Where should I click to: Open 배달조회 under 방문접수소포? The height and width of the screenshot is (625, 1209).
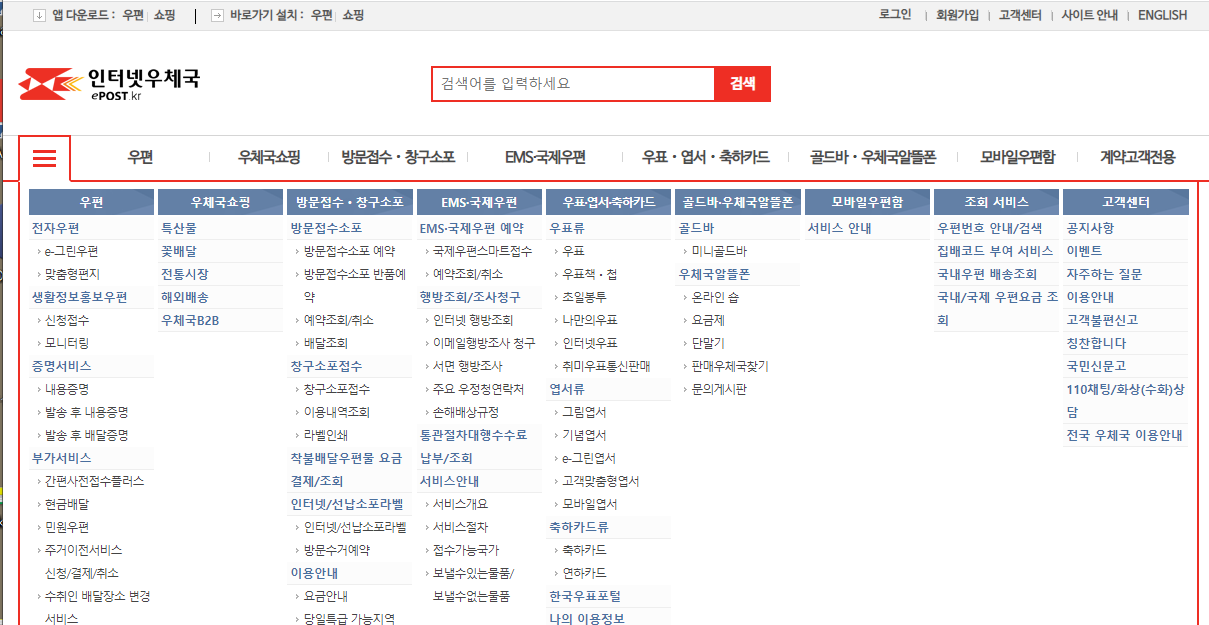pyautogui.click(x=326, y=343)
